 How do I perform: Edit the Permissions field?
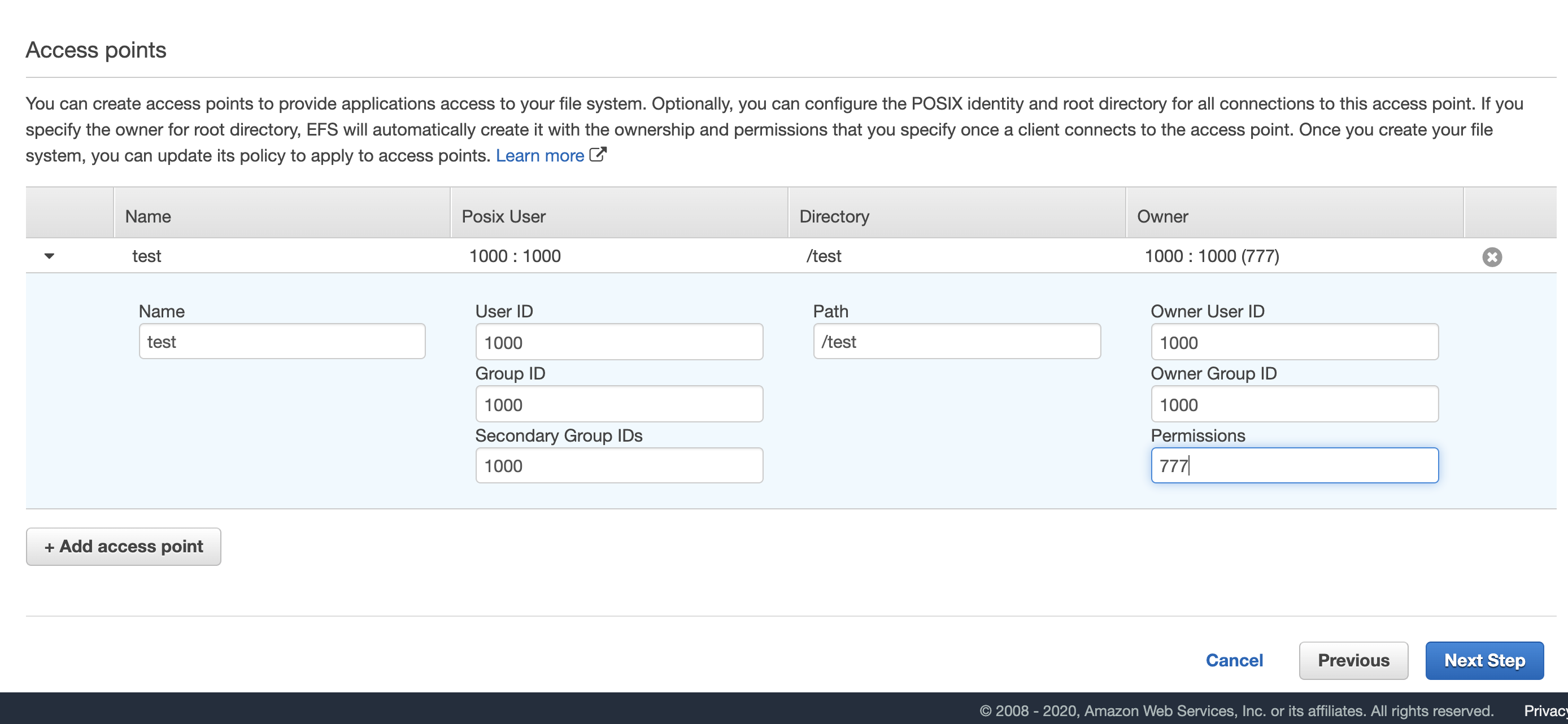[1294, 465]
